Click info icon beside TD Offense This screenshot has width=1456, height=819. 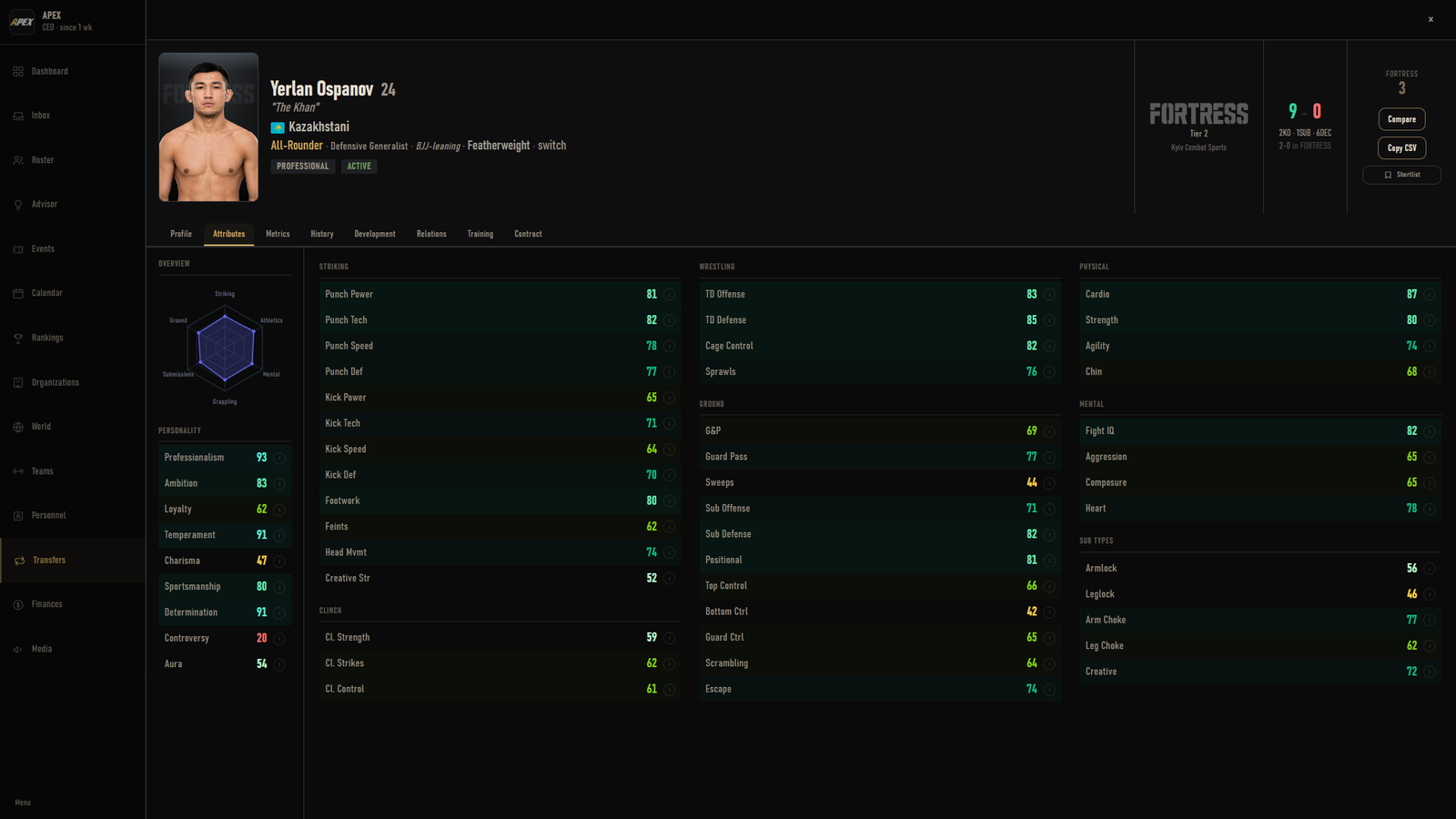(x=1049, y=295)
